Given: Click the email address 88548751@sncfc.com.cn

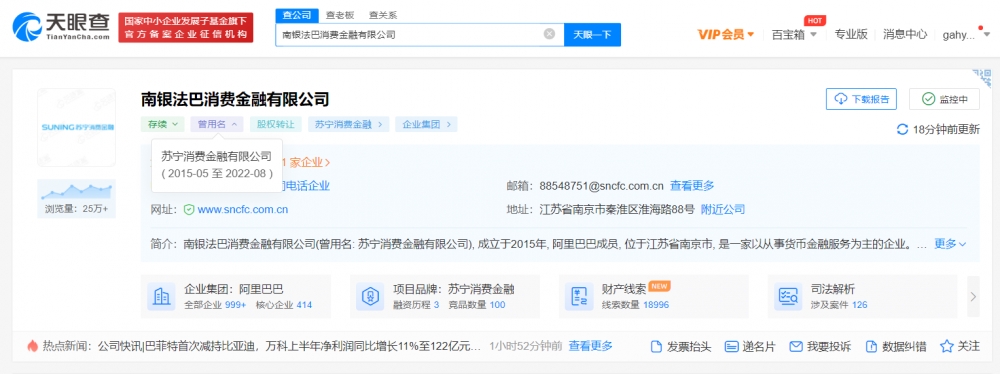Looking at the screenshot, I should click(x=601, y=186).
